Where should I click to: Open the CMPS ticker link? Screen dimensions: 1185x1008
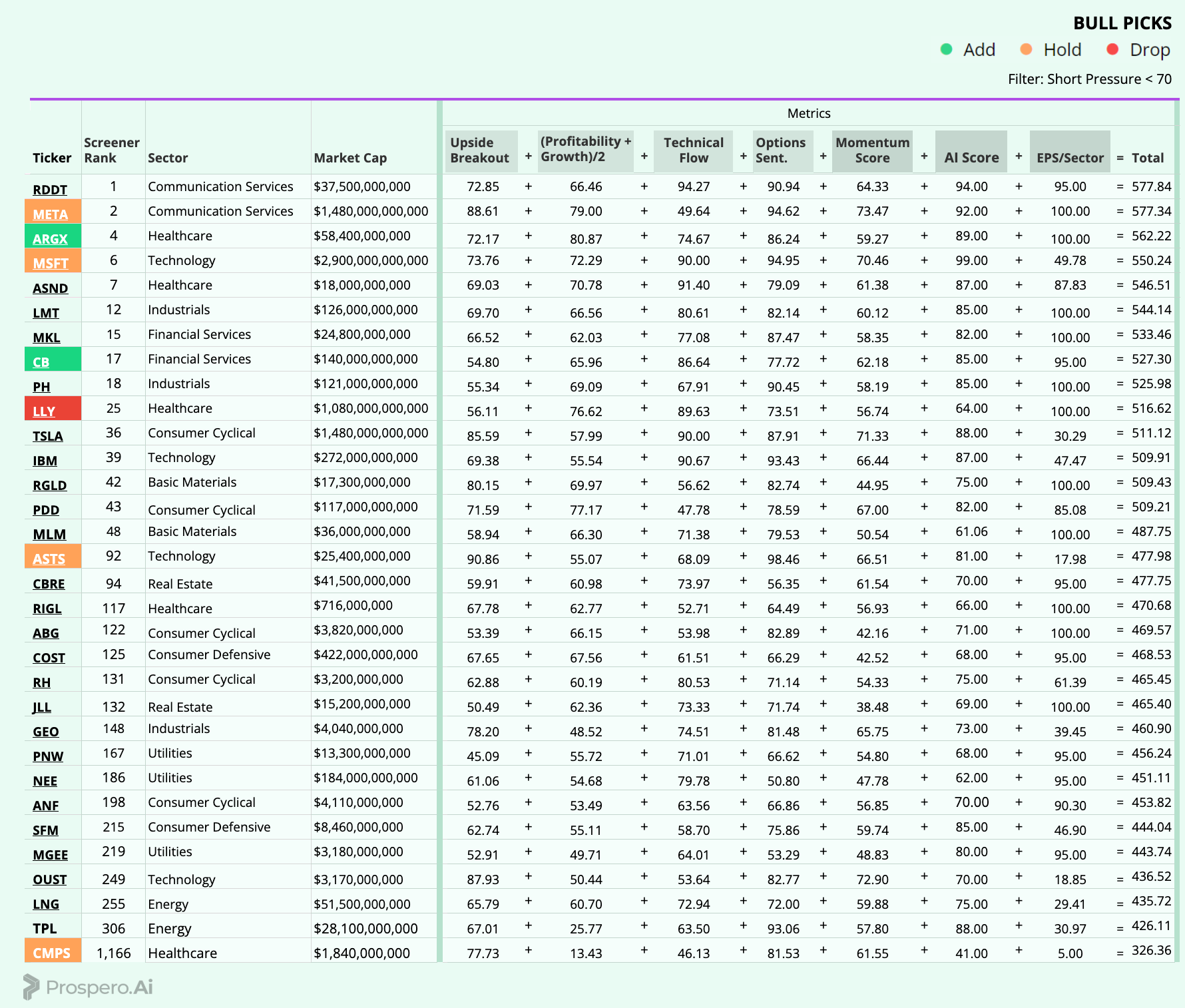point(51,953)
